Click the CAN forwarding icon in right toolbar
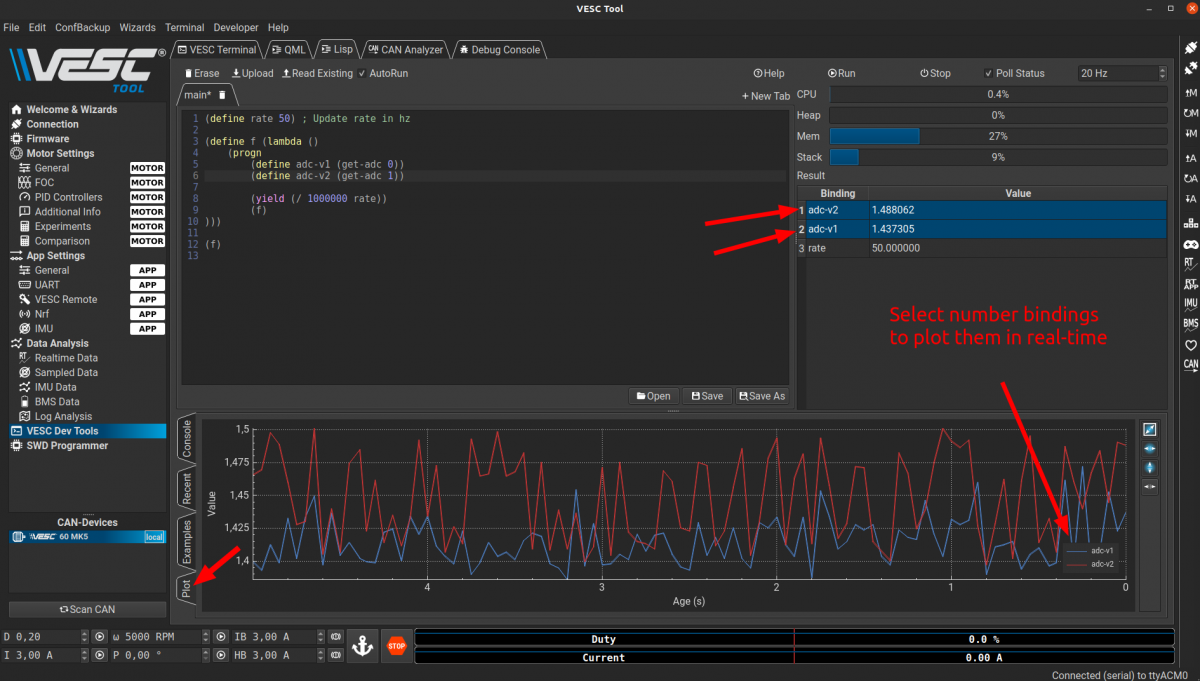This screenshot has height=681, width=1200. [x=1190, y=365]
